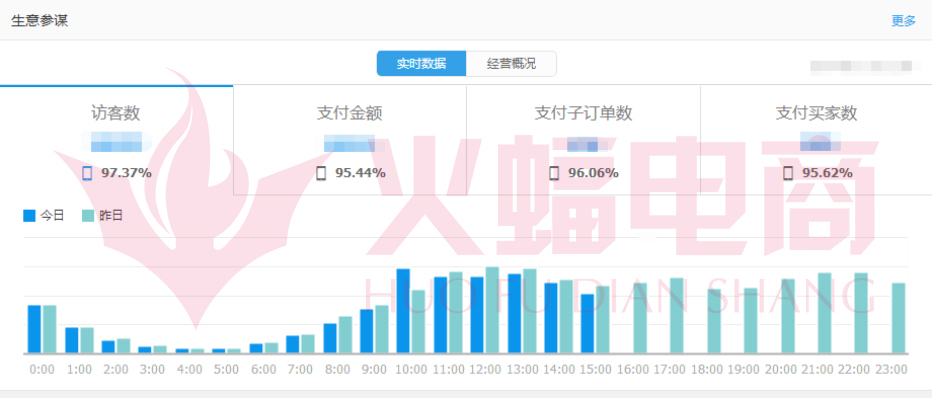Click yesterday's teal bar at 12:00
Screen dimensions: 932x398
(492, 310)
